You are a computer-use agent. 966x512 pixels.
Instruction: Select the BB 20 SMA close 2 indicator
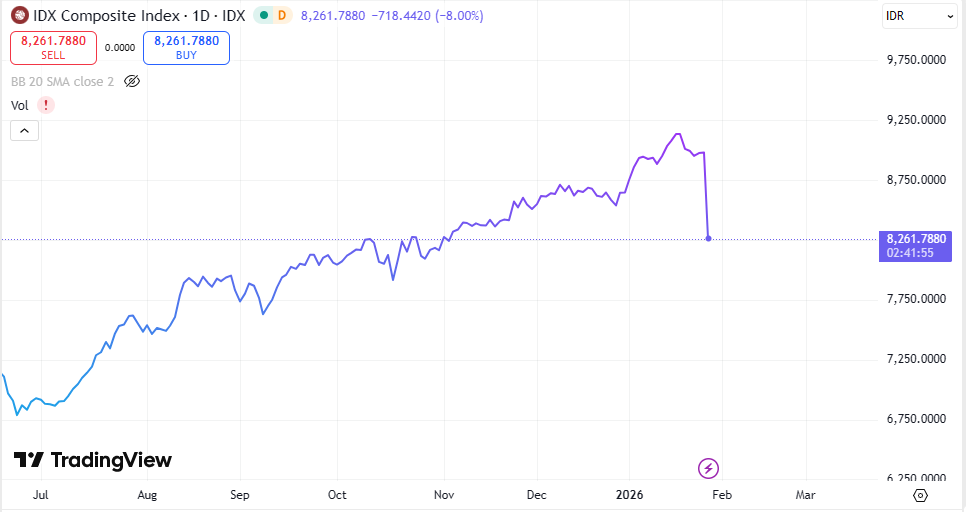click(x=62, y=81)
